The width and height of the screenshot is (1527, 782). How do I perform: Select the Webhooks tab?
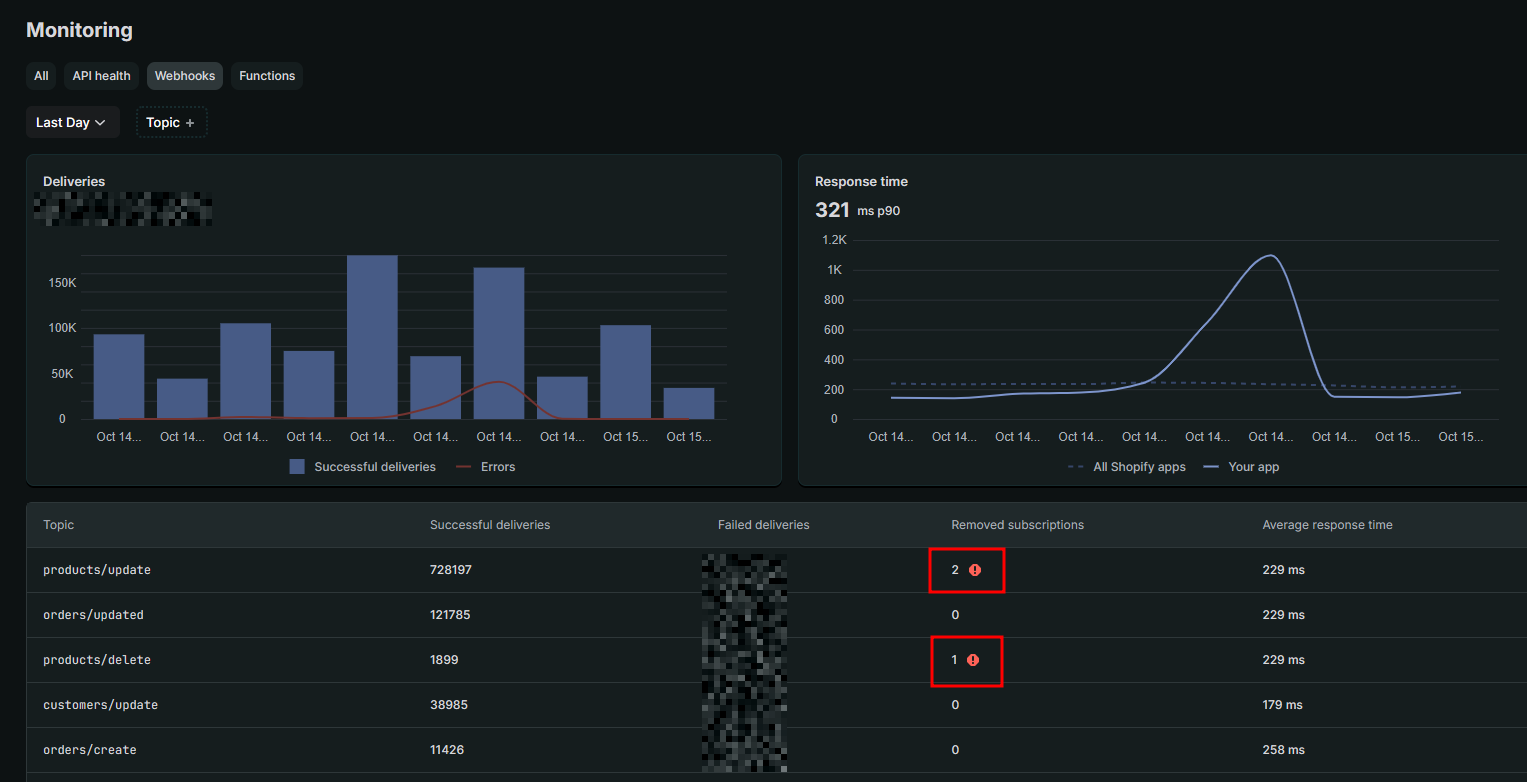[185, 76]
